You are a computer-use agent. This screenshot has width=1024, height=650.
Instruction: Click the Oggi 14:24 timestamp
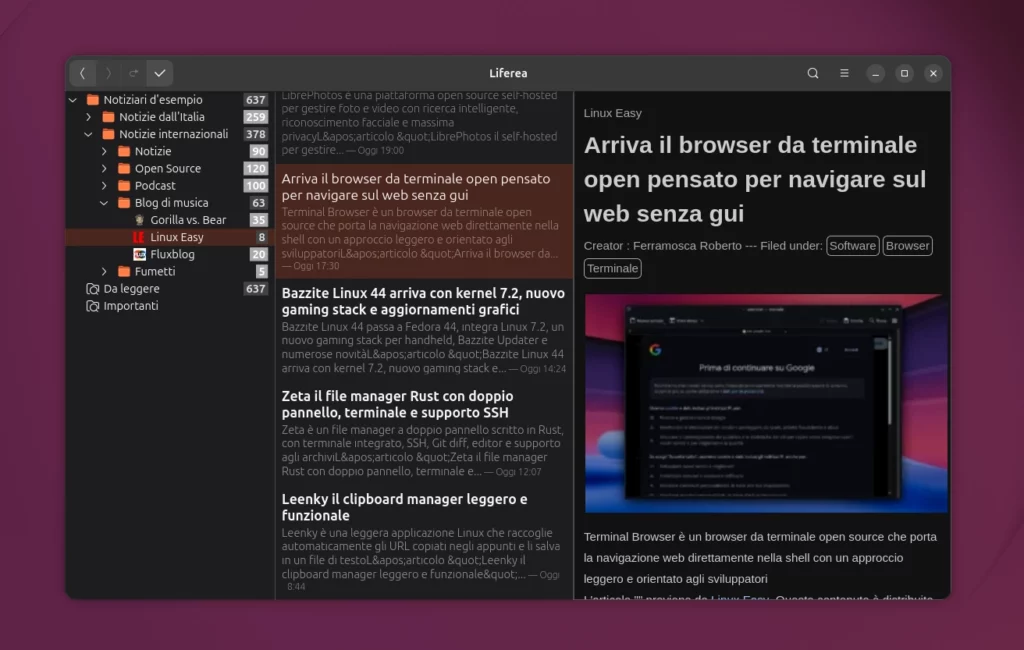[542, 369]
